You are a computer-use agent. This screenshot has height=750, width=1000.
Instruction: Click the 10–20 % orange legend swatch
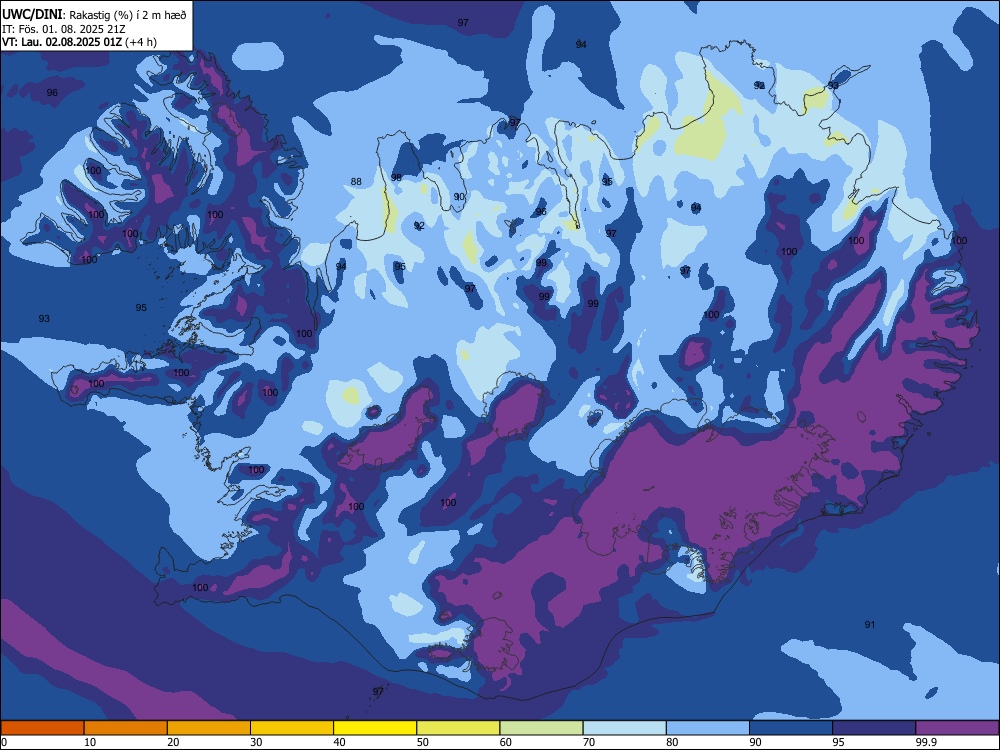(126, 728)
